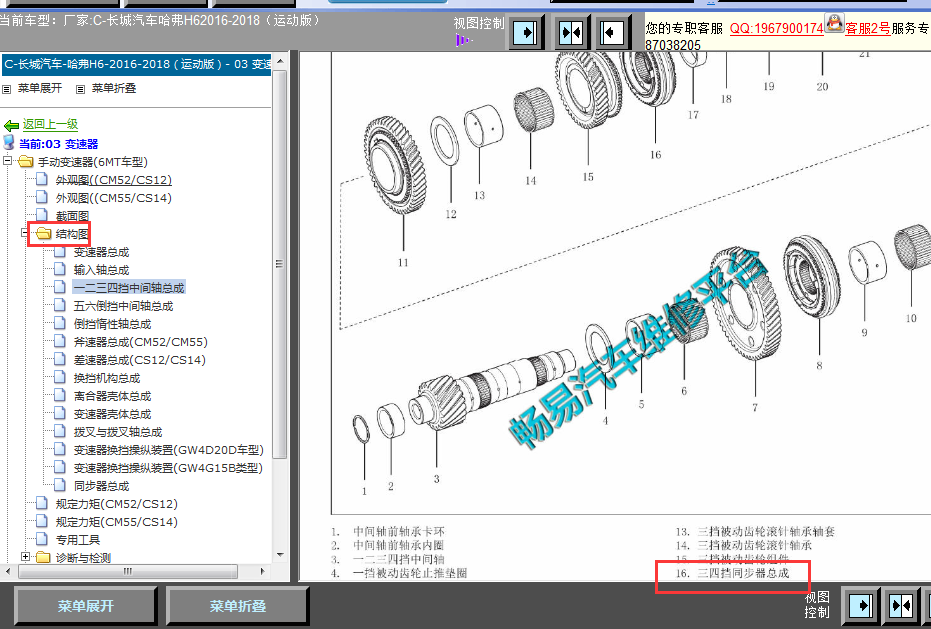Click the top view control right-arrow icon
Viewport: 931px width, 629px height.
click(525, 32)
